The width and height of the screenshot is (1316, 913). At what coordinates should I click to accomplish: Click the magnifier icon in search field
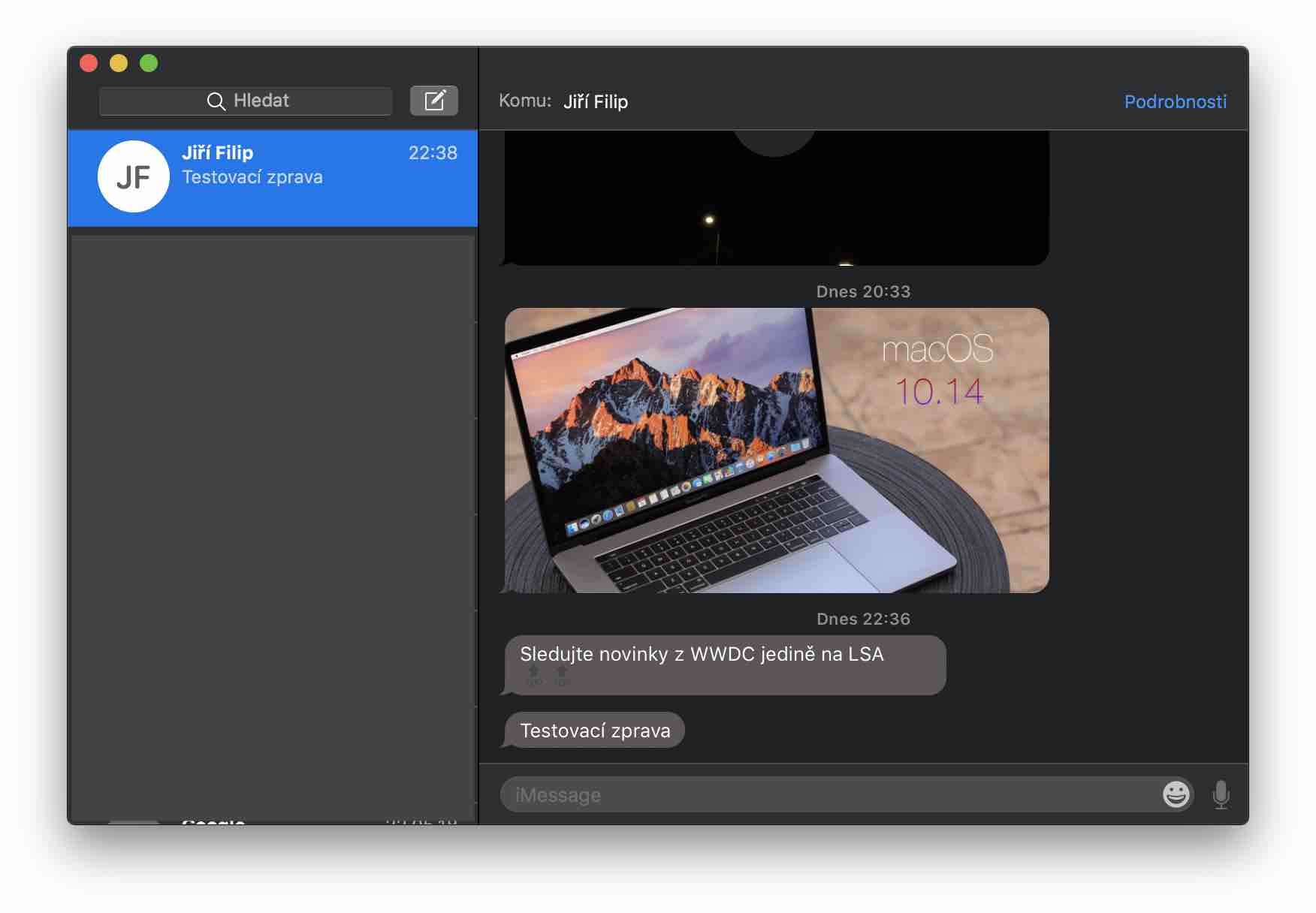(216, 101)
